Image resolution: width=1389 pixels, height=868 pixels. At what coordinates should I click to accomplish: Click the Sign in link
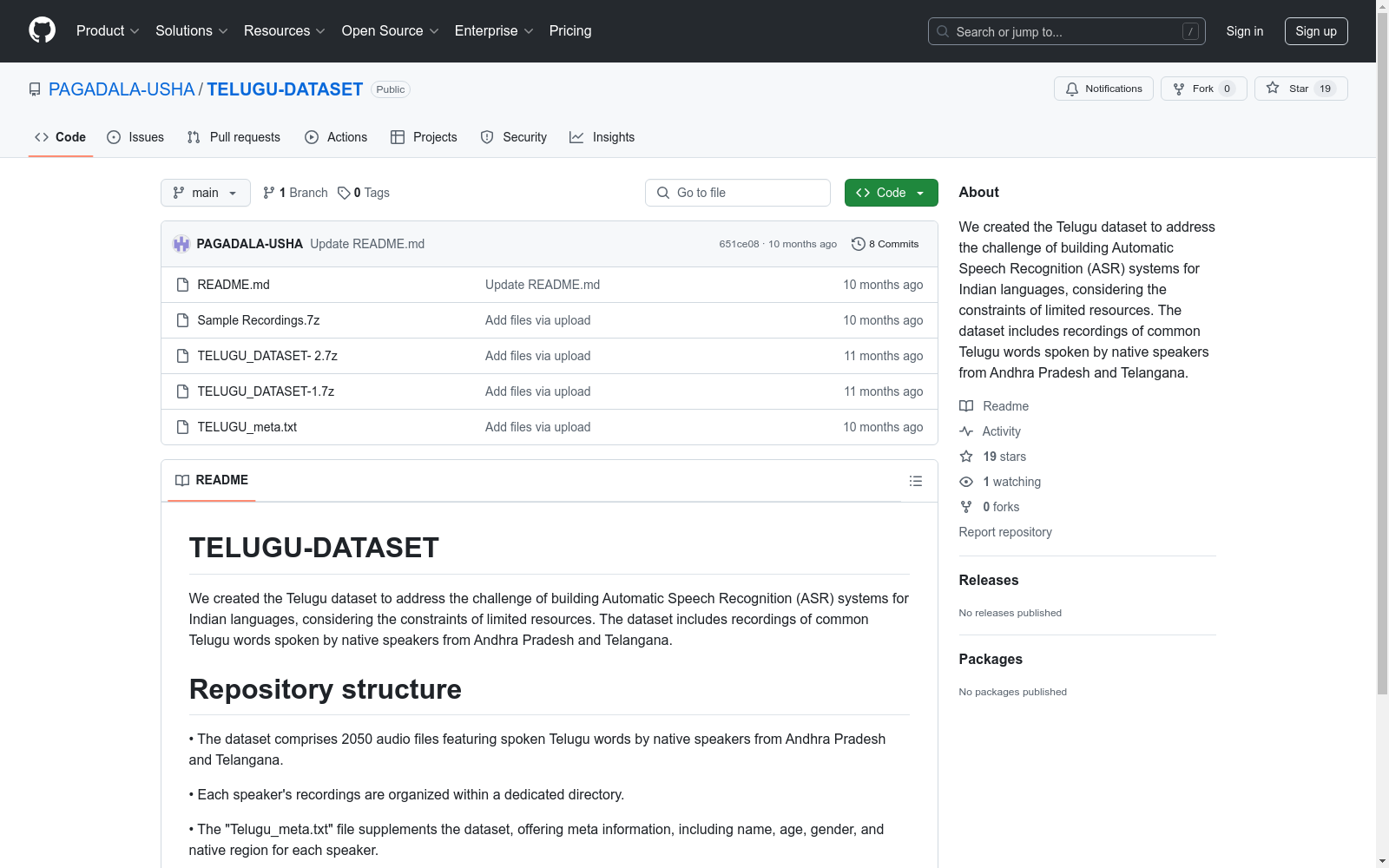[1245, 31]
